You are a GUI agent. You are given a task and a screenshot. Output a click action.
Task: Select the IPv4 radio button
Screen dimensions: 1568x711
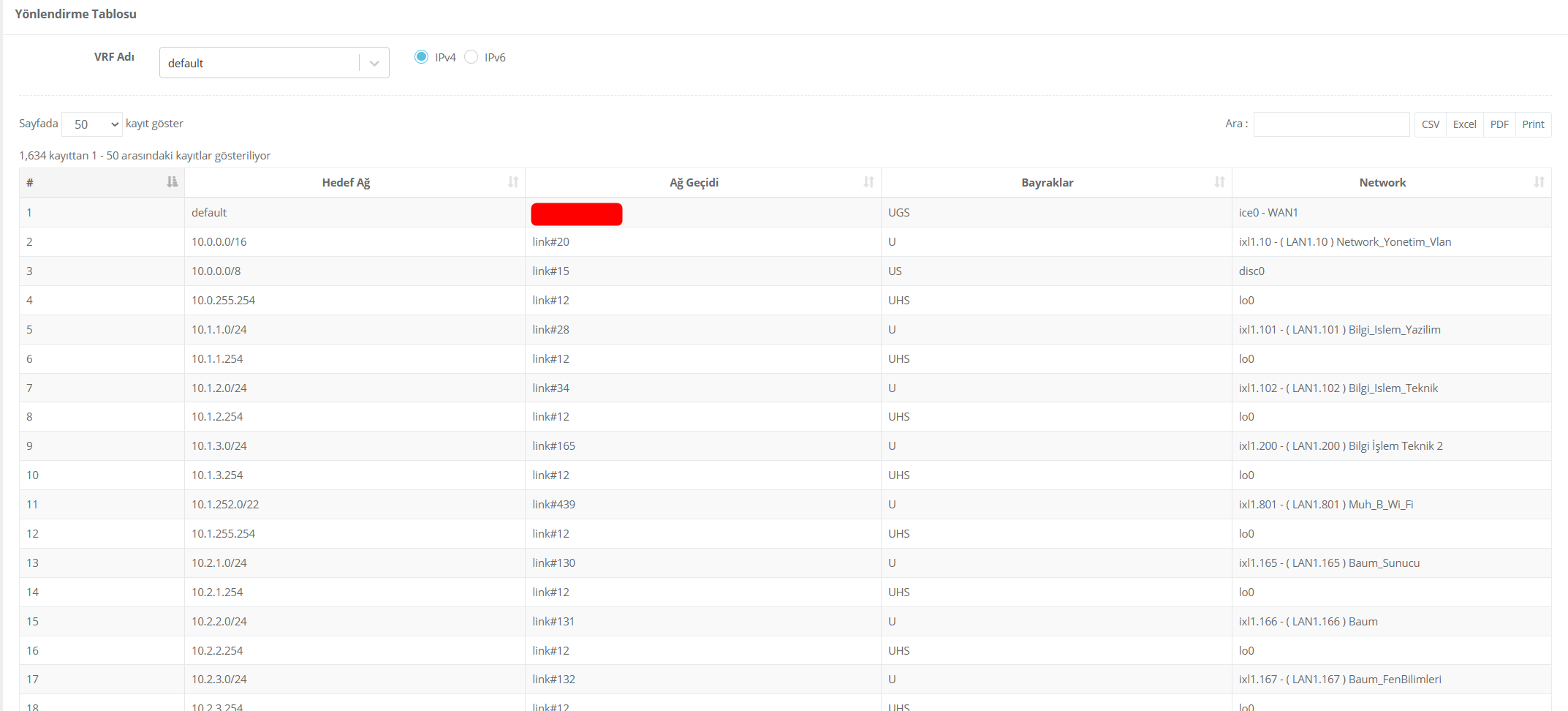421,57
